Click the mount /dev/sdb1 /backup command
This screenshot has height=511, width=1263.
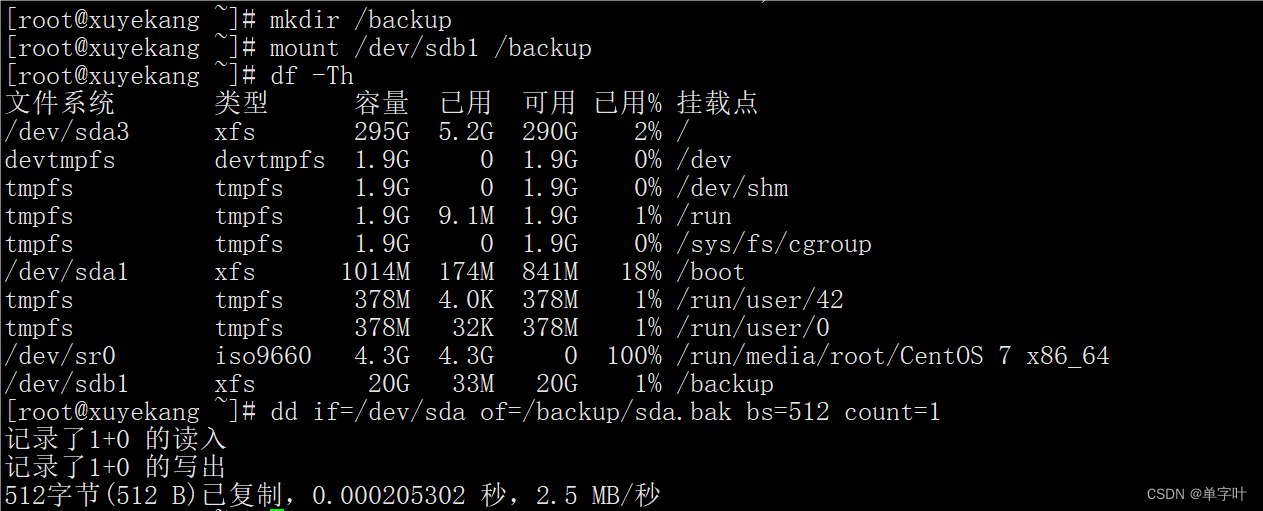[430, 48]
